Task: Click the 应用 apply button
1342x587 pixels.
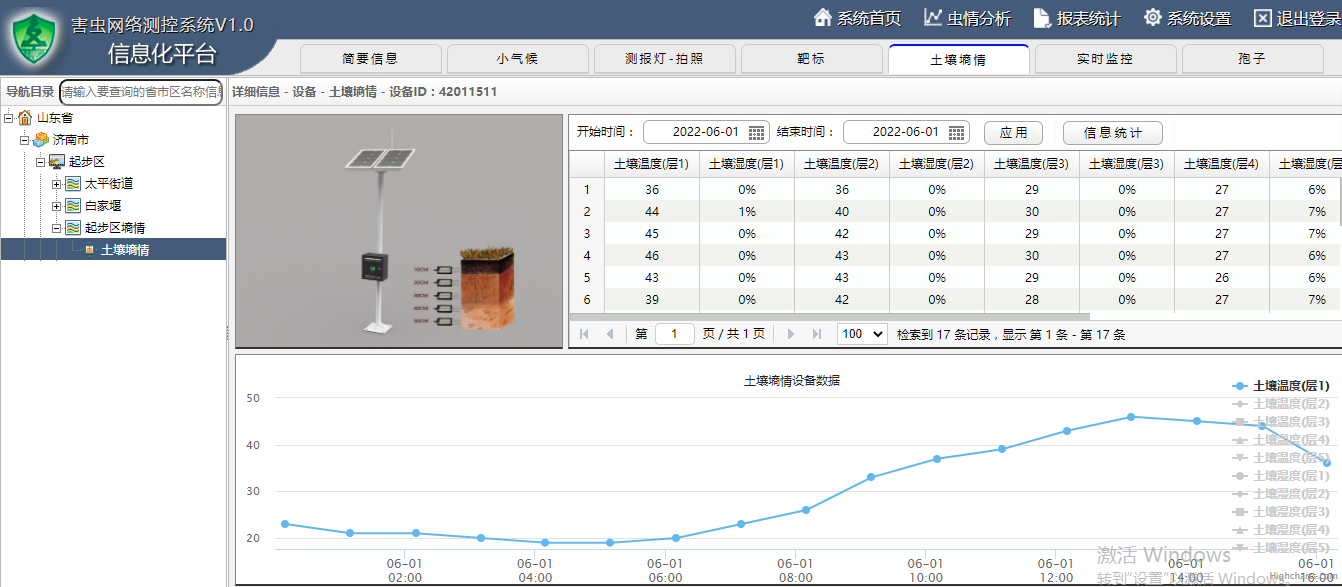Action: click(1013, 132)
